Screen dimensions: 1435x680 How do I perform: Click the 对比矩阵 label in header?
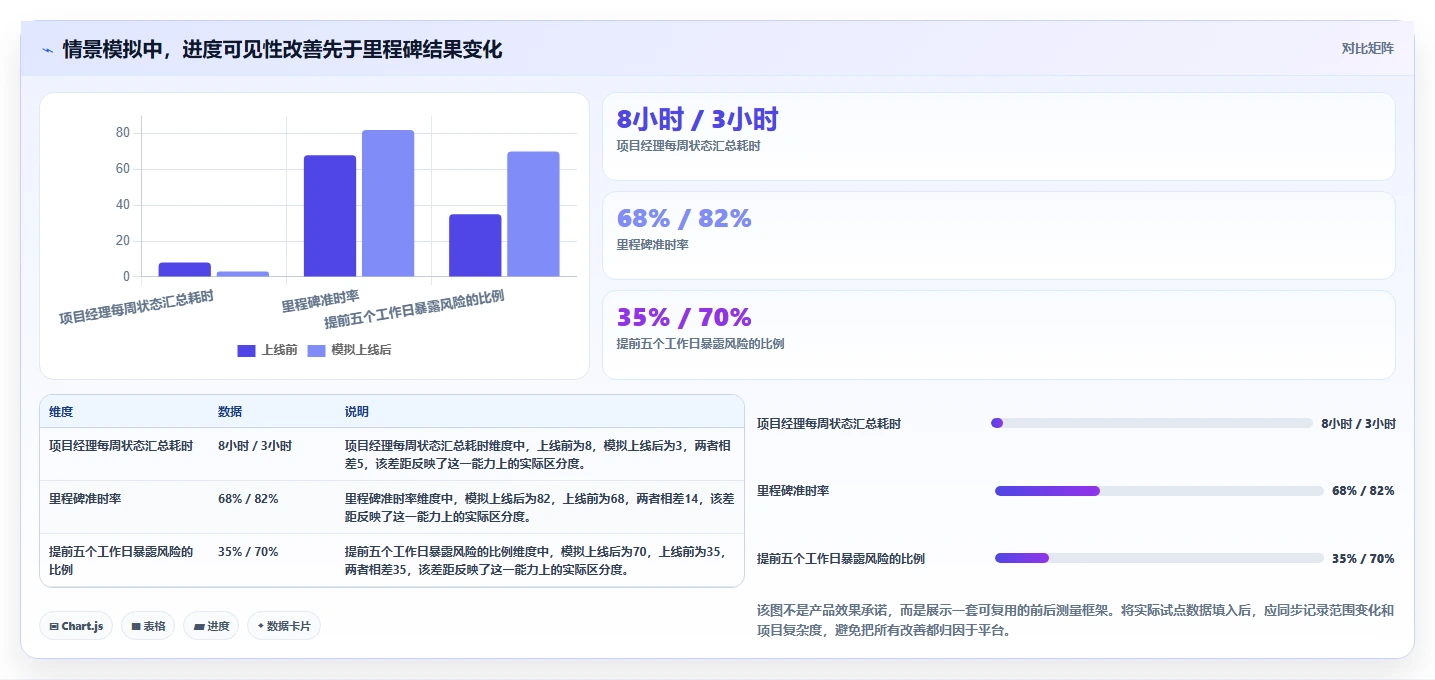point(1368,48)
